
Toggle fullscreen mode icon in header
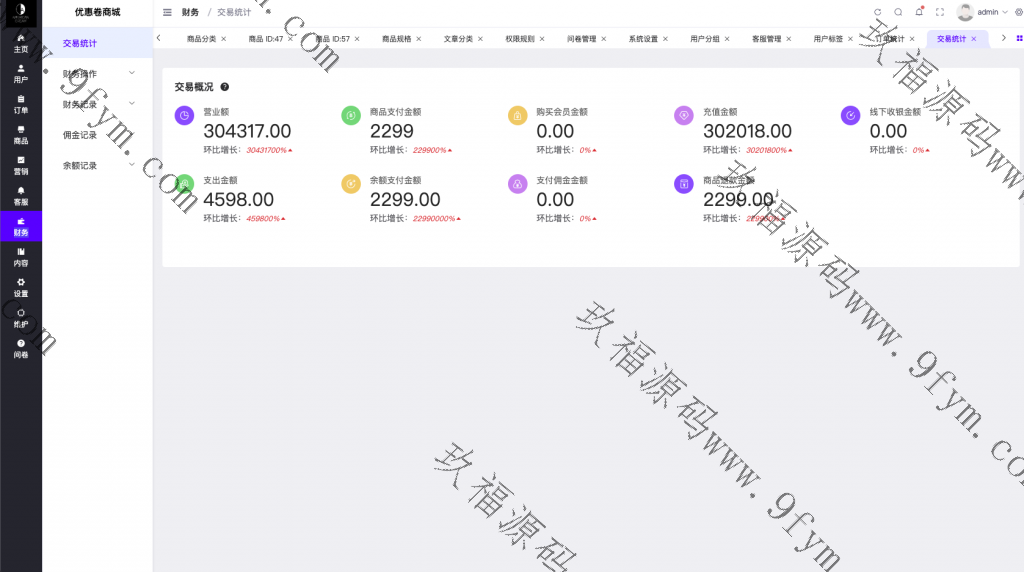point(940,12)
